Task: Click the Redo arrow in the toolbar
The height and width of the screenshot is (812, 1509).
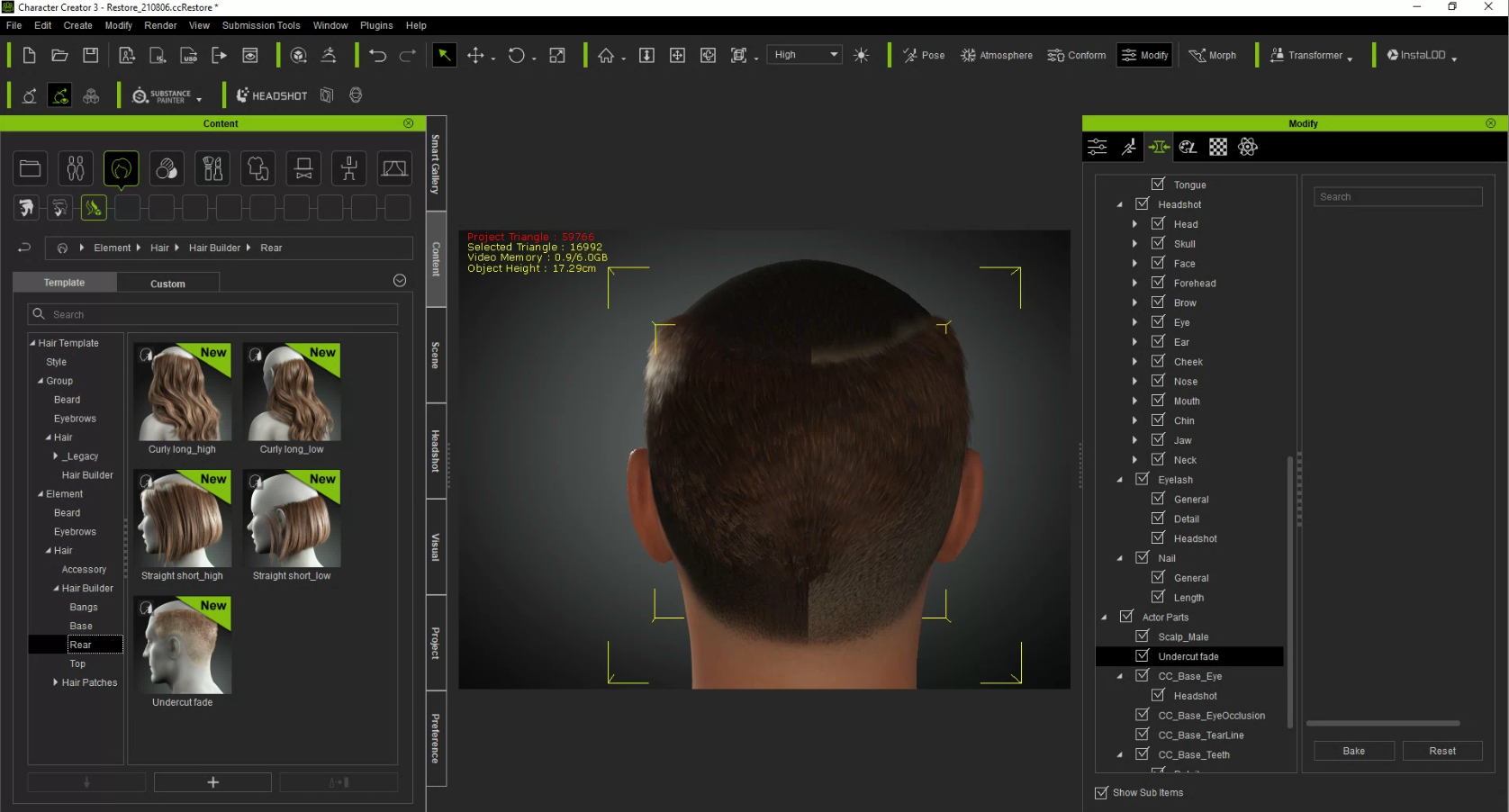Action: [408, 56]
